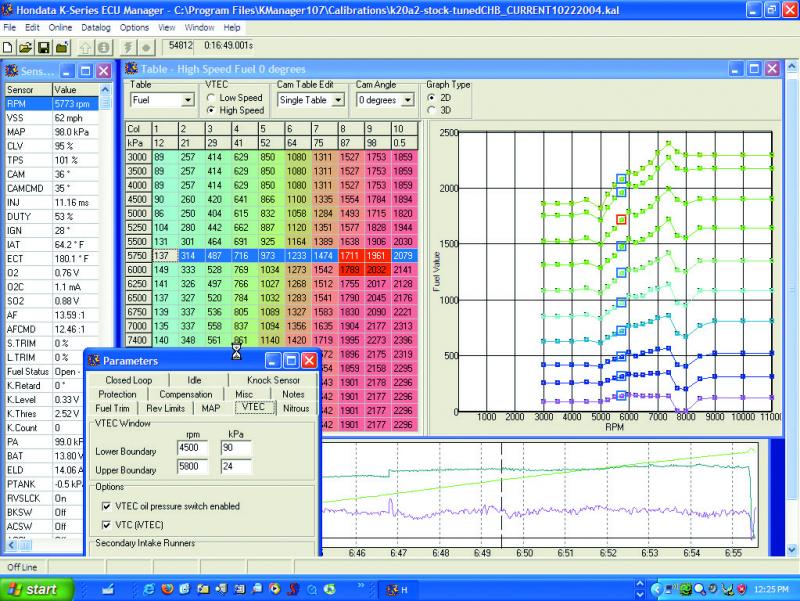
Task: Open the File menu
Action: [x=10, y=28]
